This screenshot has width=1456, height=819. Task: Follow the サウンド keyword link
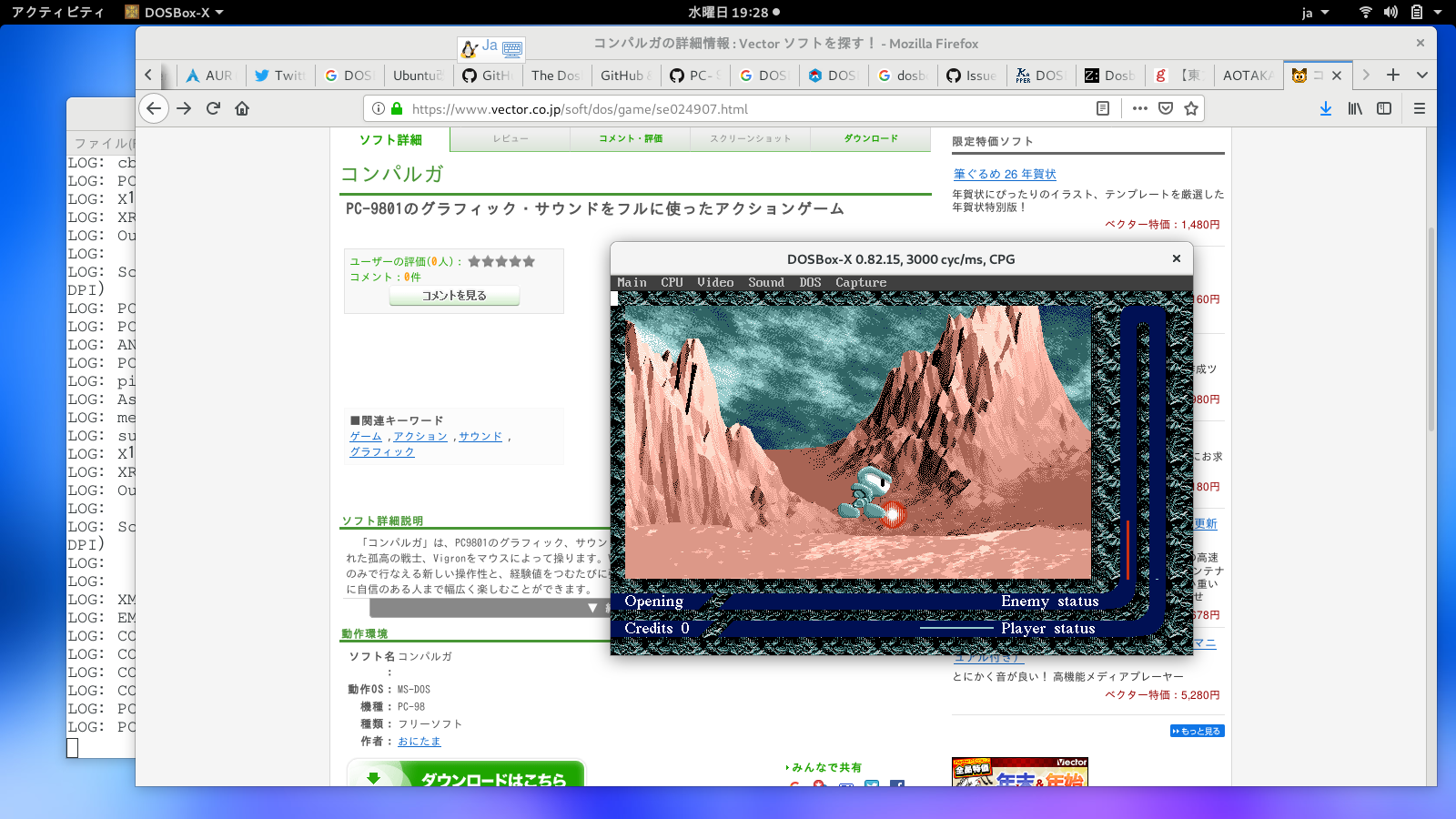480,437
